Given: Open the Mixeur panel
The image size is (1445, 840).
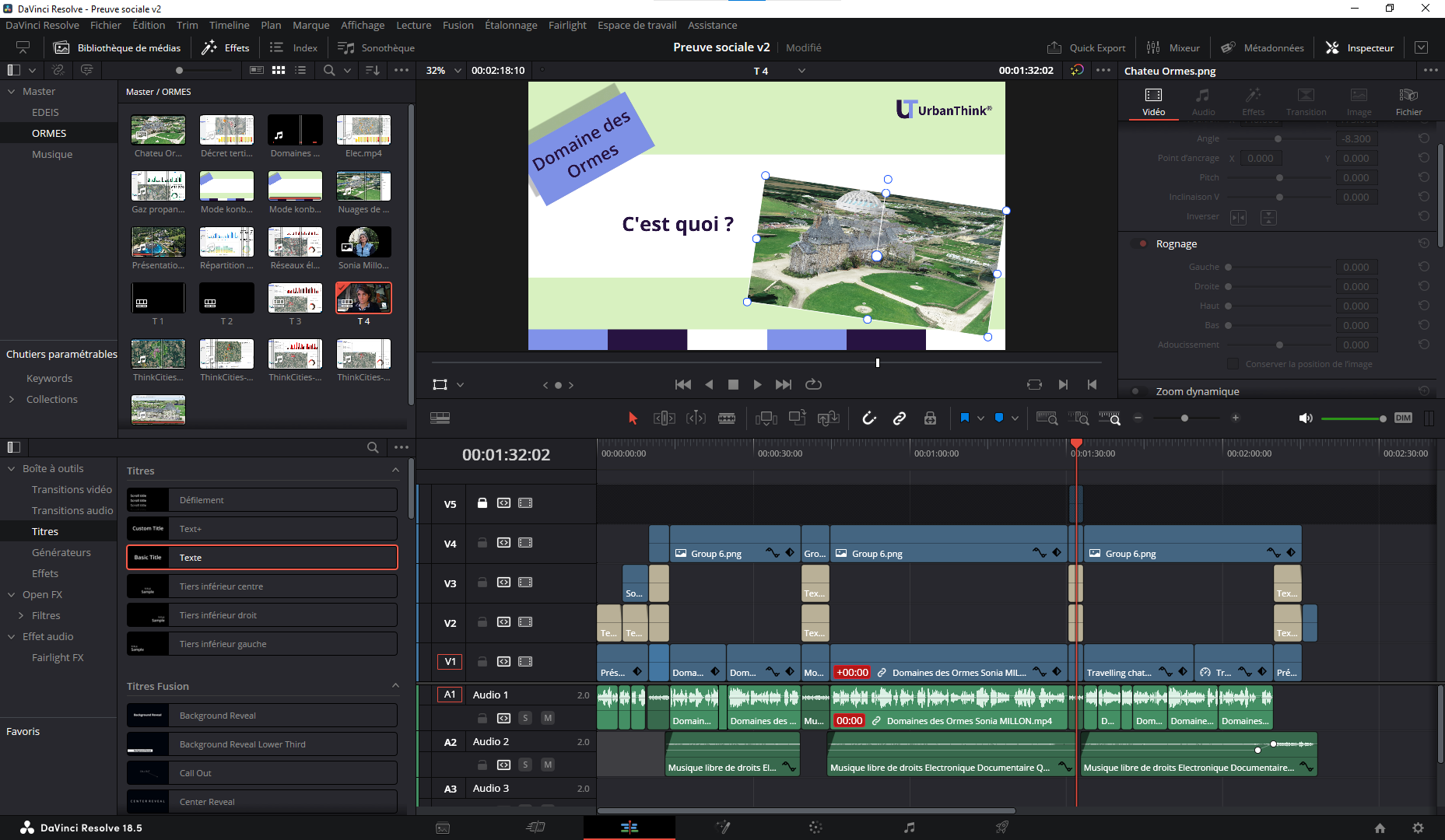Looking at the screenshot, I should pyautogui.click(x=1173, y=47).
